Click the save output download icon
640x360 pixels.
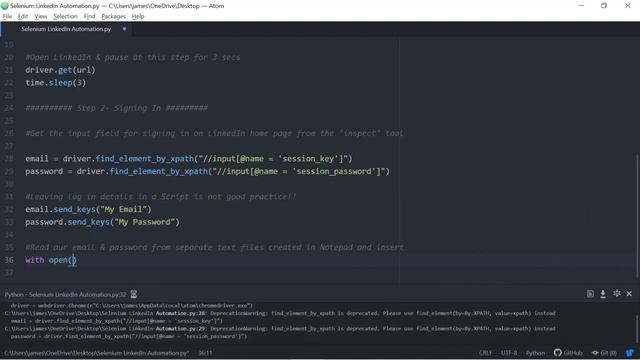click(603, 294)
